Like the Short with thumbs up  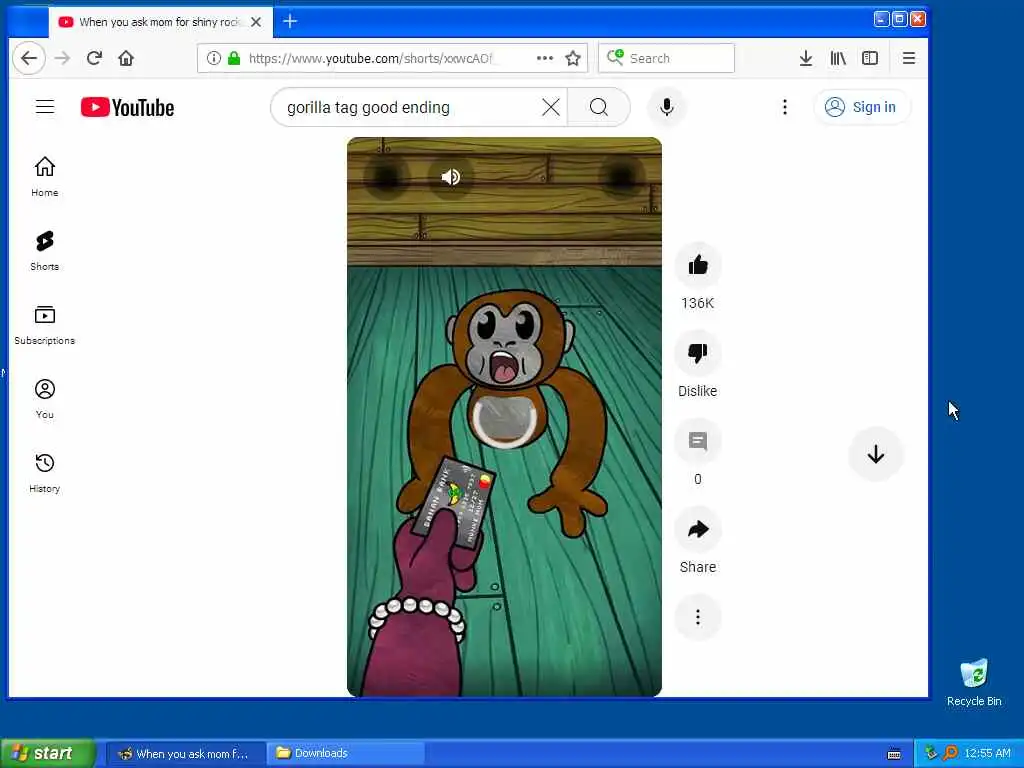point(697,265)
